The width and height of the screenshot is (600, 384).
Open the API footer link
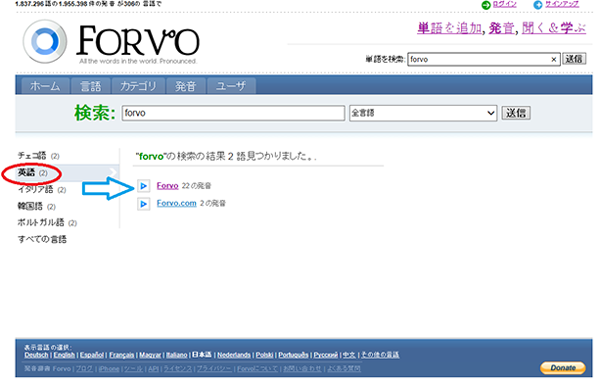(x=153, y=369)
